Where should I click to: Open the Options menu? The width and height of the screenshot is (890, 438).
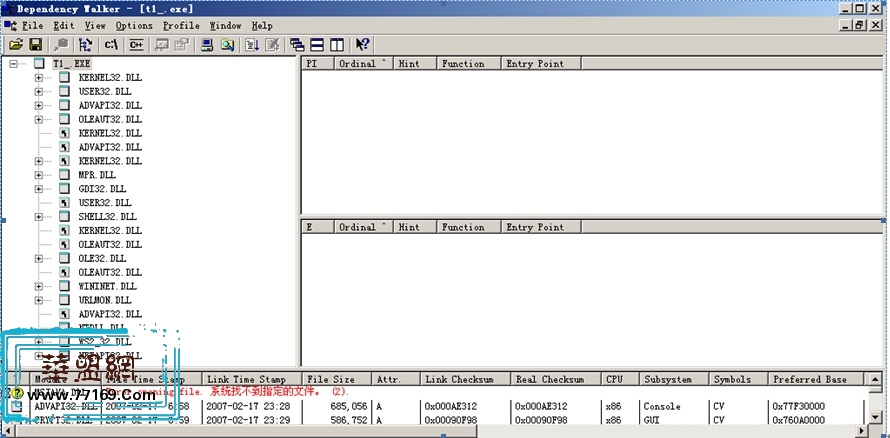pos(134,25)
